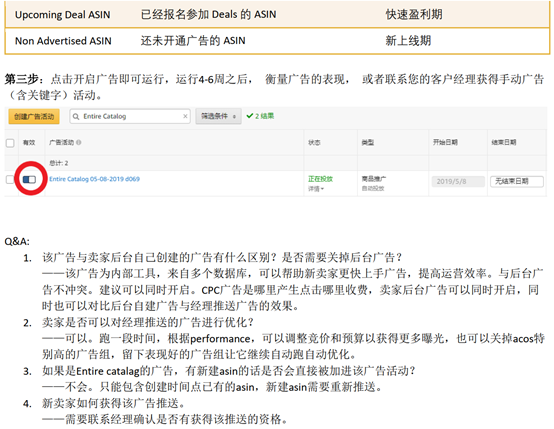Screen dimensions: 554x429
Task: Focus the Entire Catalog search field
Action: coord(130,116)
